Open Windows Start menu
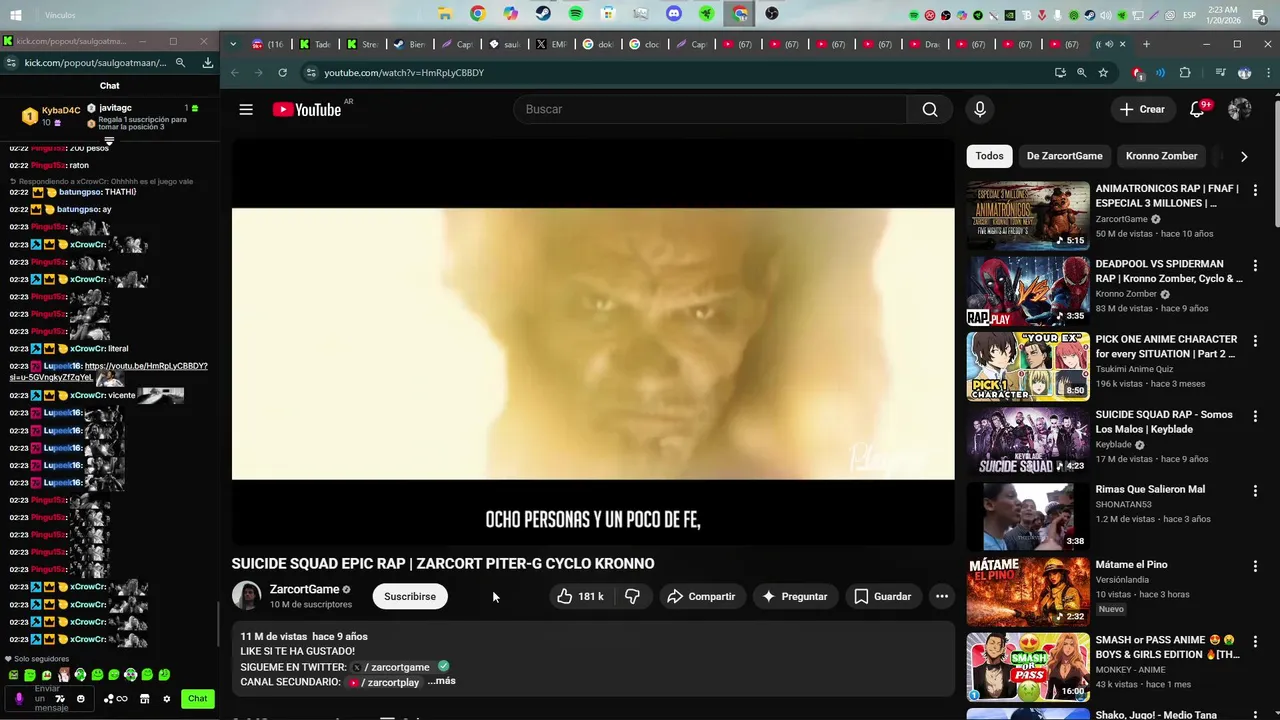Viewport: 1280px width, 720px height. tap(15, 15)
